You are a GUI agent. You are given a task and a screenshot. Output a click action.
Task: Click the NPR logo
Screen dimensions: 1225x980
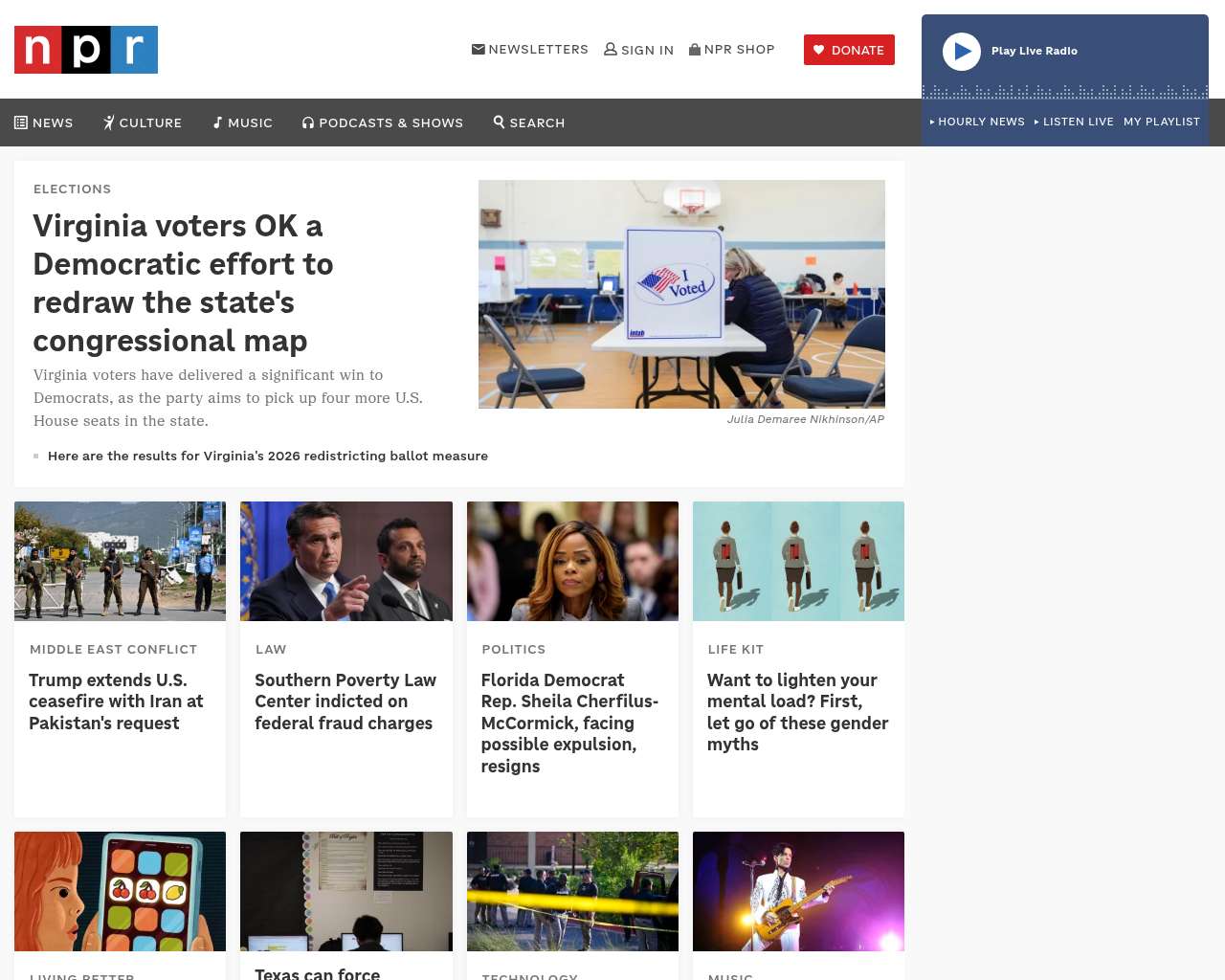(86, 50)
